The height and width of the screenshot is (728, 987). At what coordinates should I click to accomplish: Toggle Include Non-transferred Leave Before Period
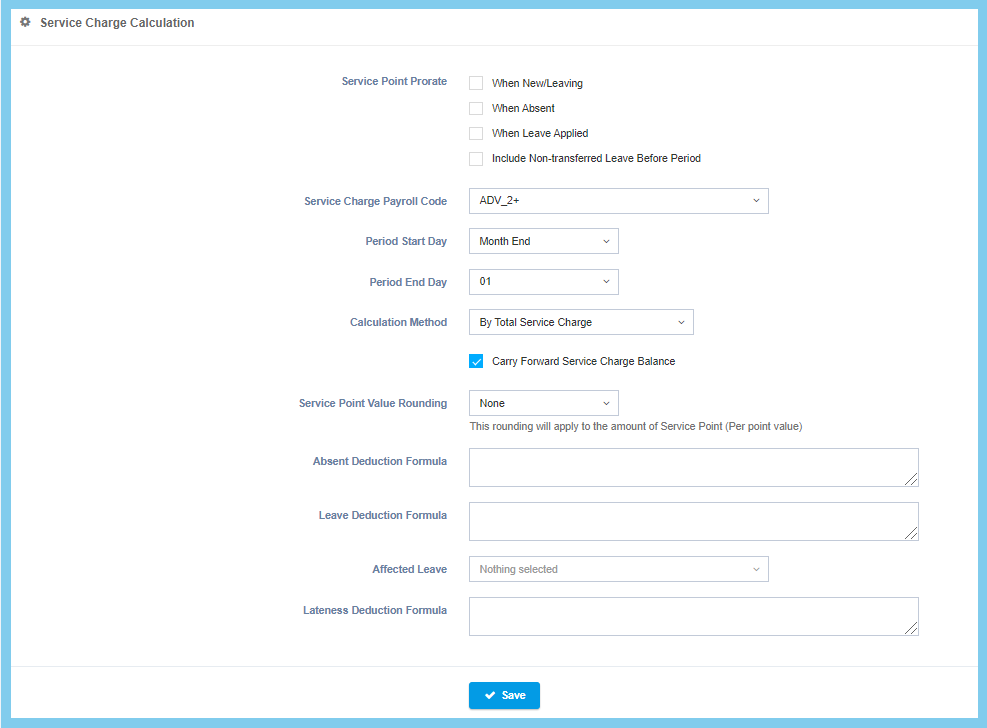pyautogui.click(x=476, y=158)
